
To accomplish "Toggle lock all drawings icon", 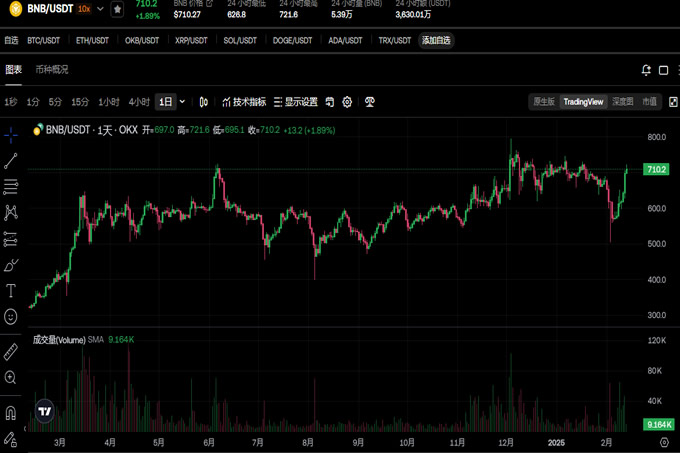I will pos(11,439).
